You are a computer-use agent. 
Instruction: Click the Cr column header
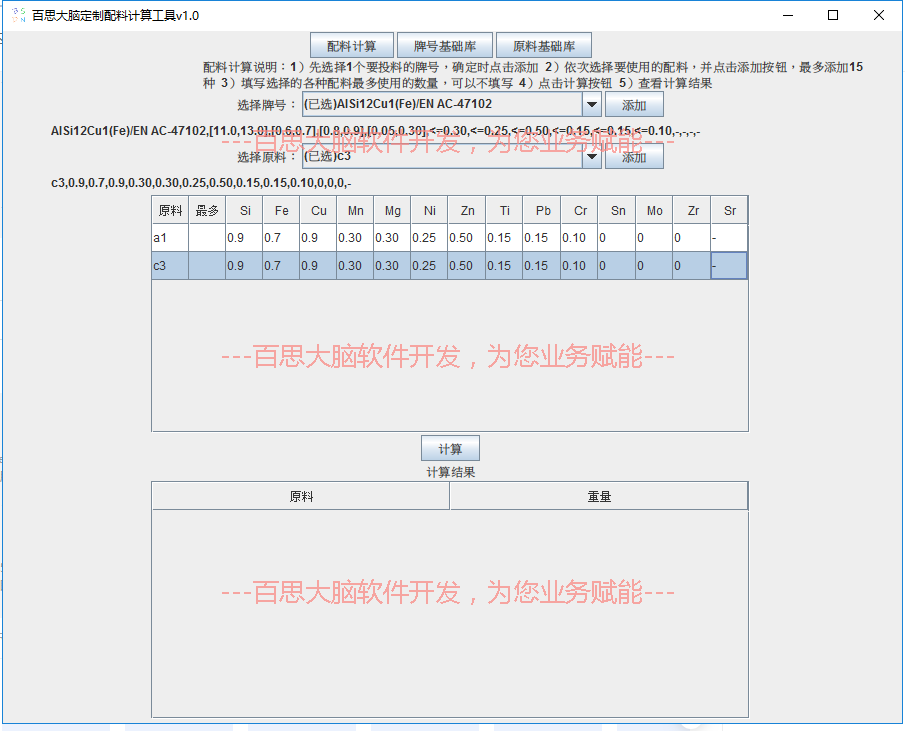tap(579, 210)
